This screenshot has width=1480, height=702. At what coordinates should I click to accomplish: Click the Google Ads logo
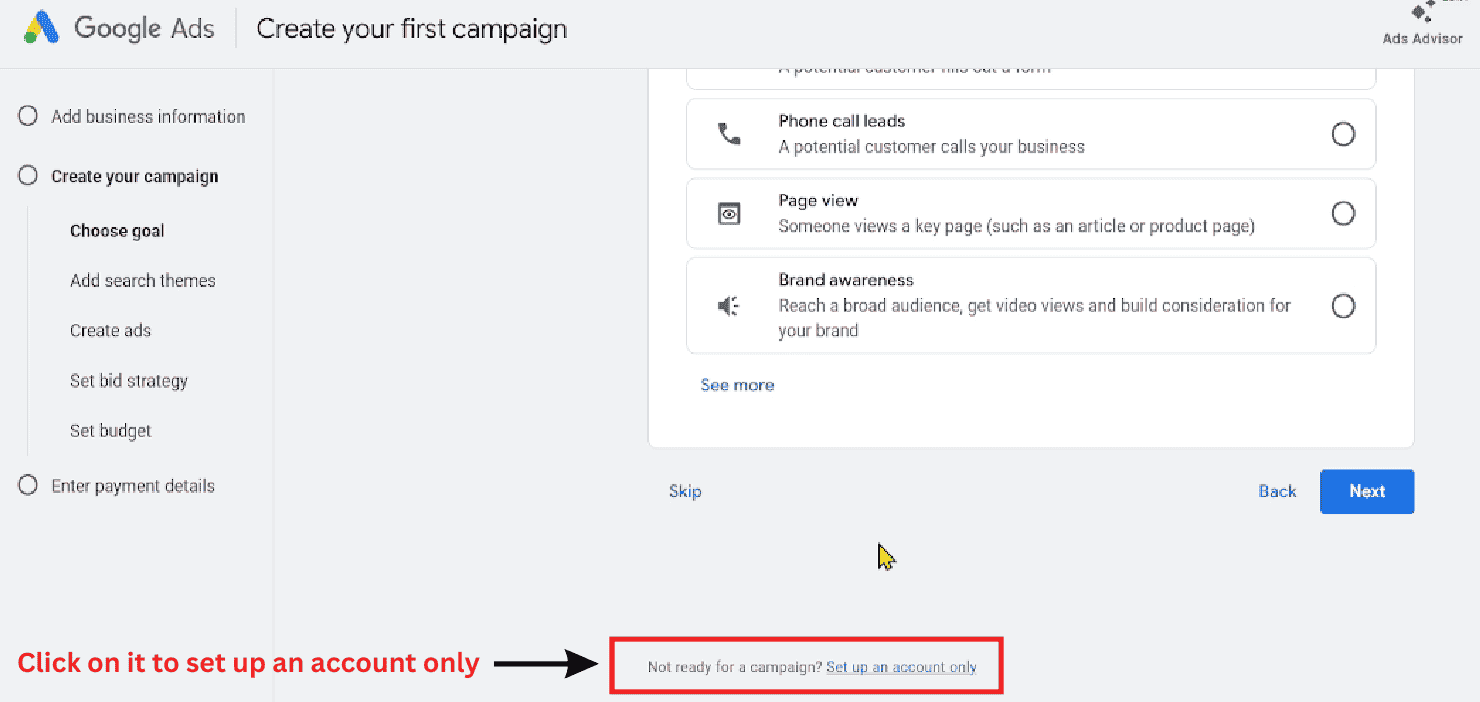point(115,28)
